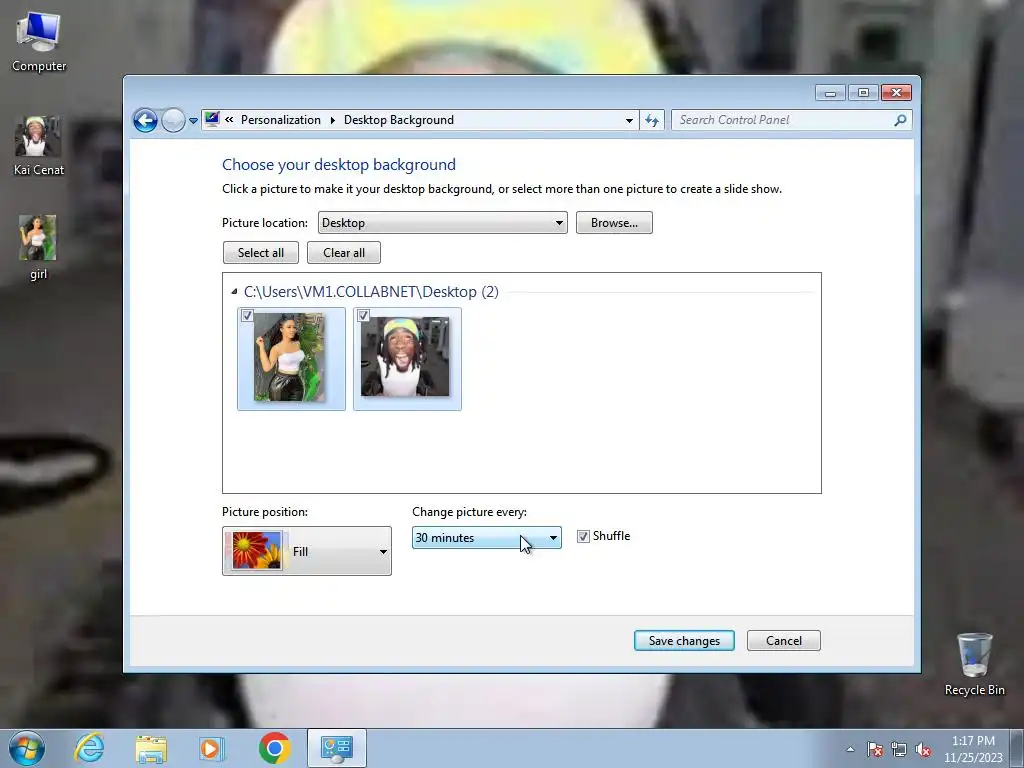Click the Refresh button next to address bar
Screen dimensions: 1024x768
click(x=652, y=120)
